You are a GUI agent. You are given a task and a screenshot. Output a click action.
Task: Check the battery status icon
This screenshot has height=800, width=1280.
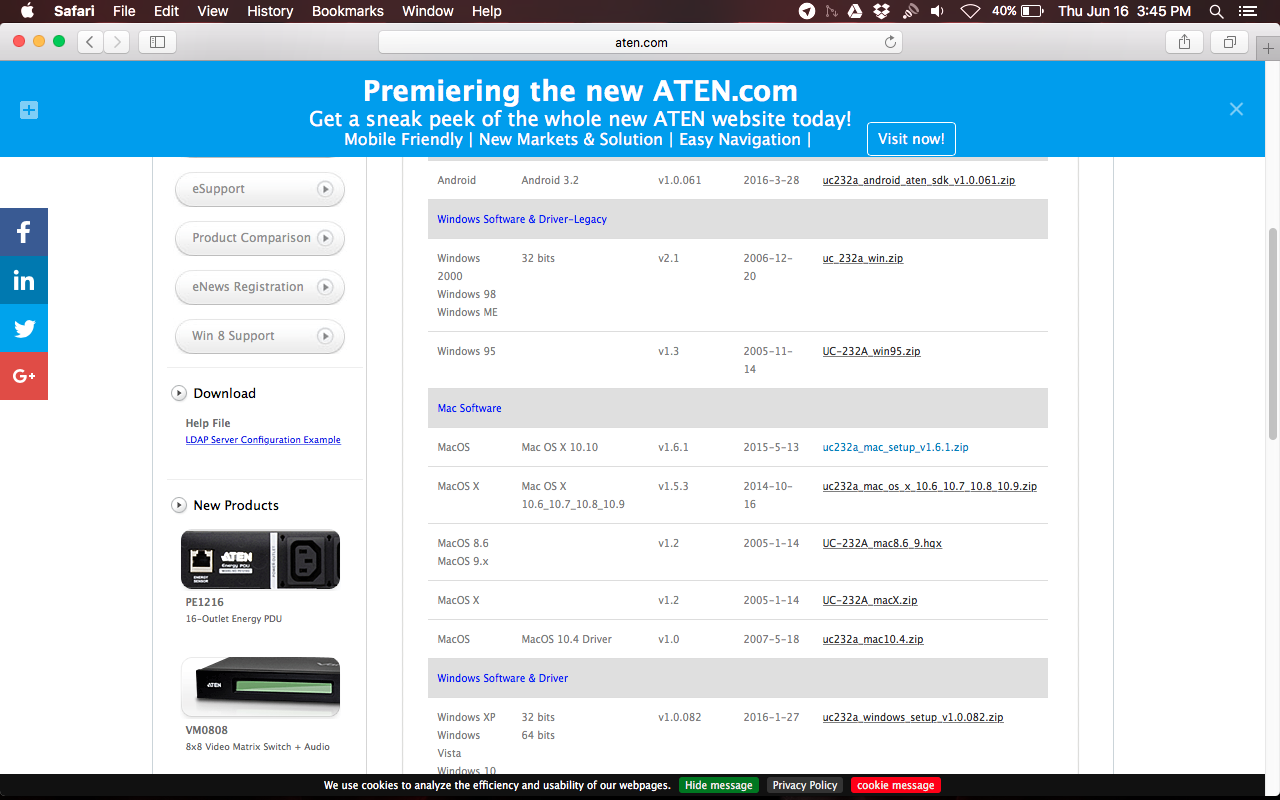click(1033, 11)
